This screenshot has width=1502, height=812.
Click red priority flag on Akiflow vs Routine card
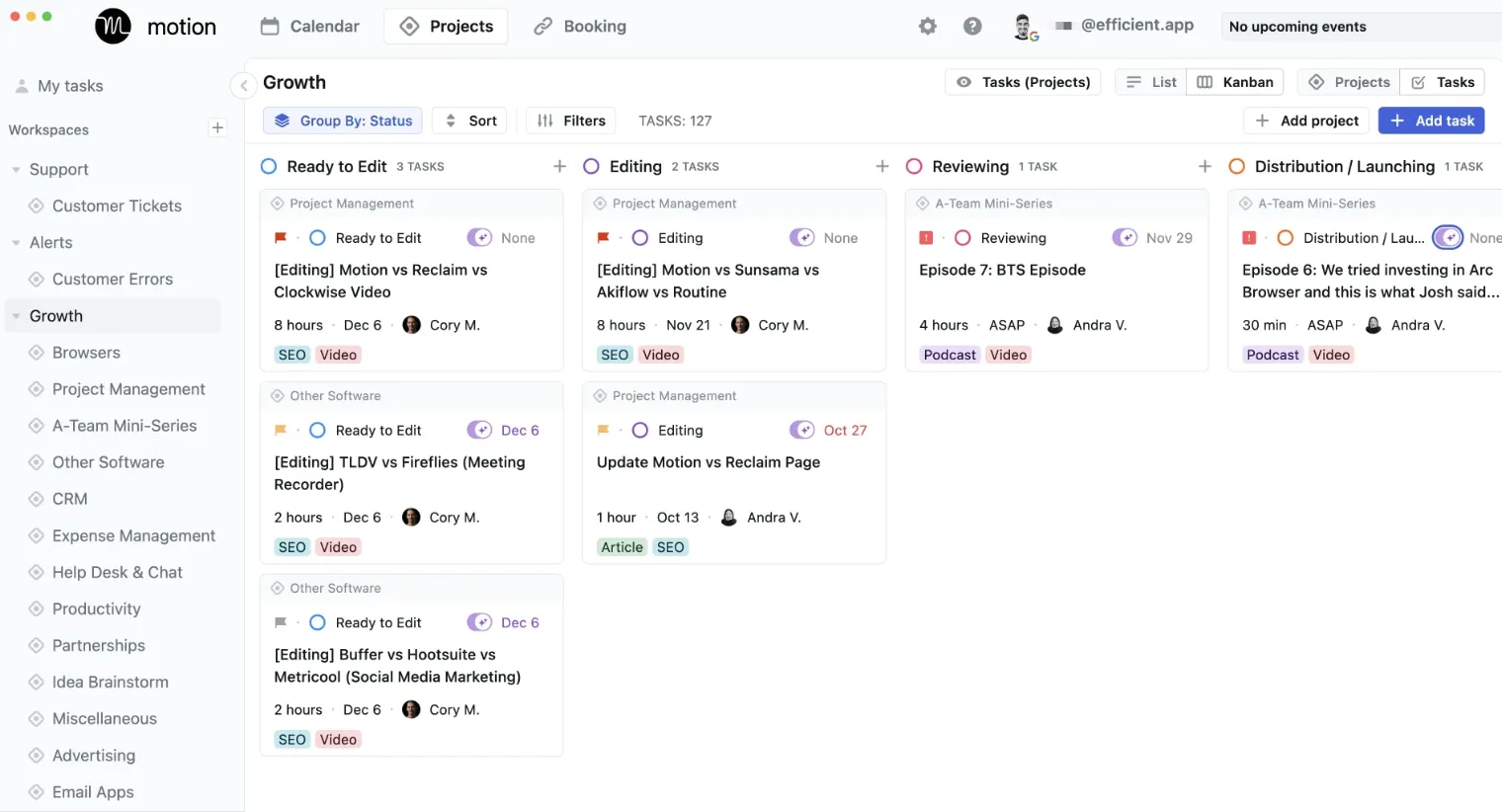click(x=603, y=238)
